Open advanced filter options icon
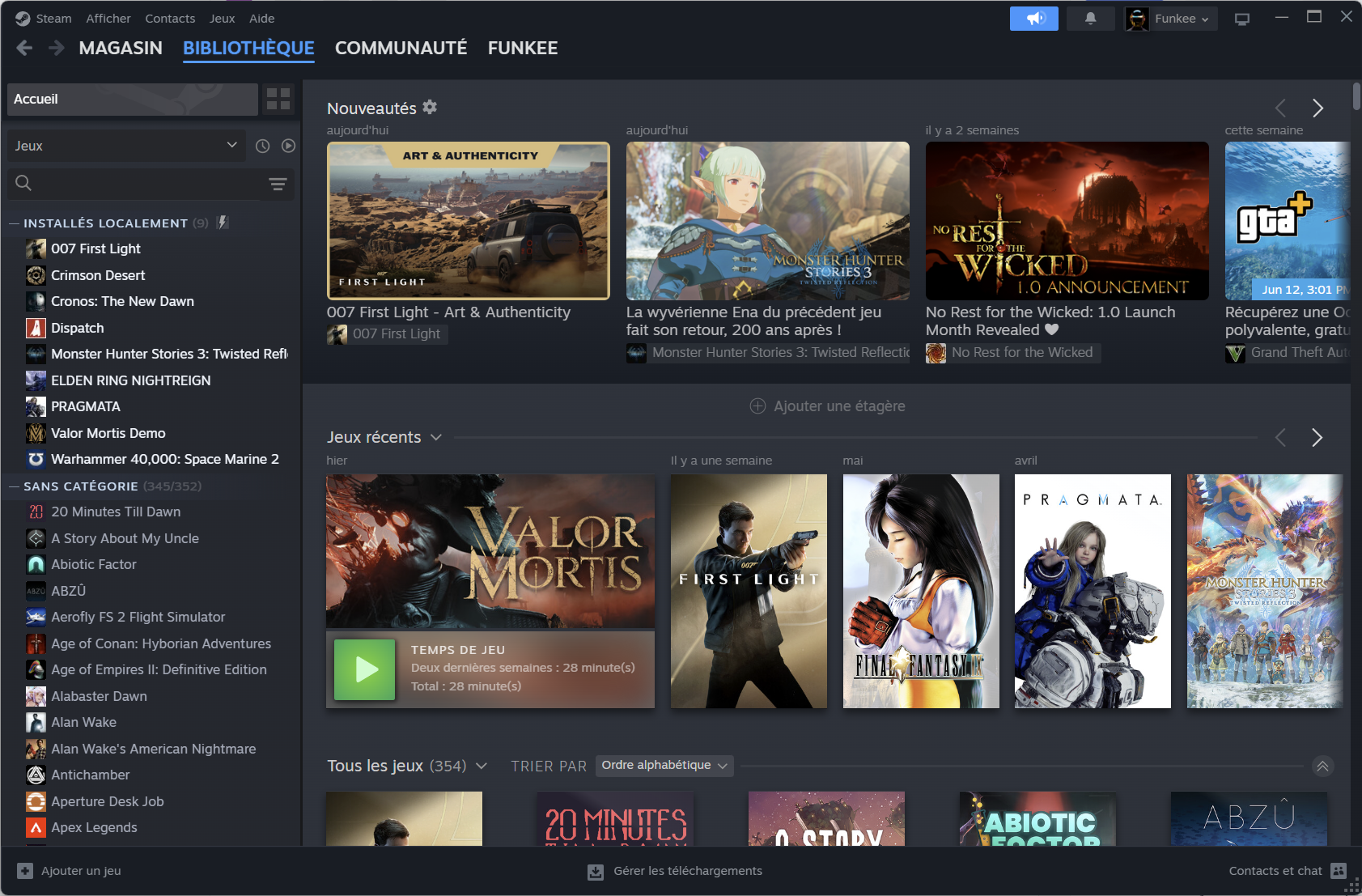Image resolution: width=1362 pixels, height=896 pixels. [x=278, y=184]
